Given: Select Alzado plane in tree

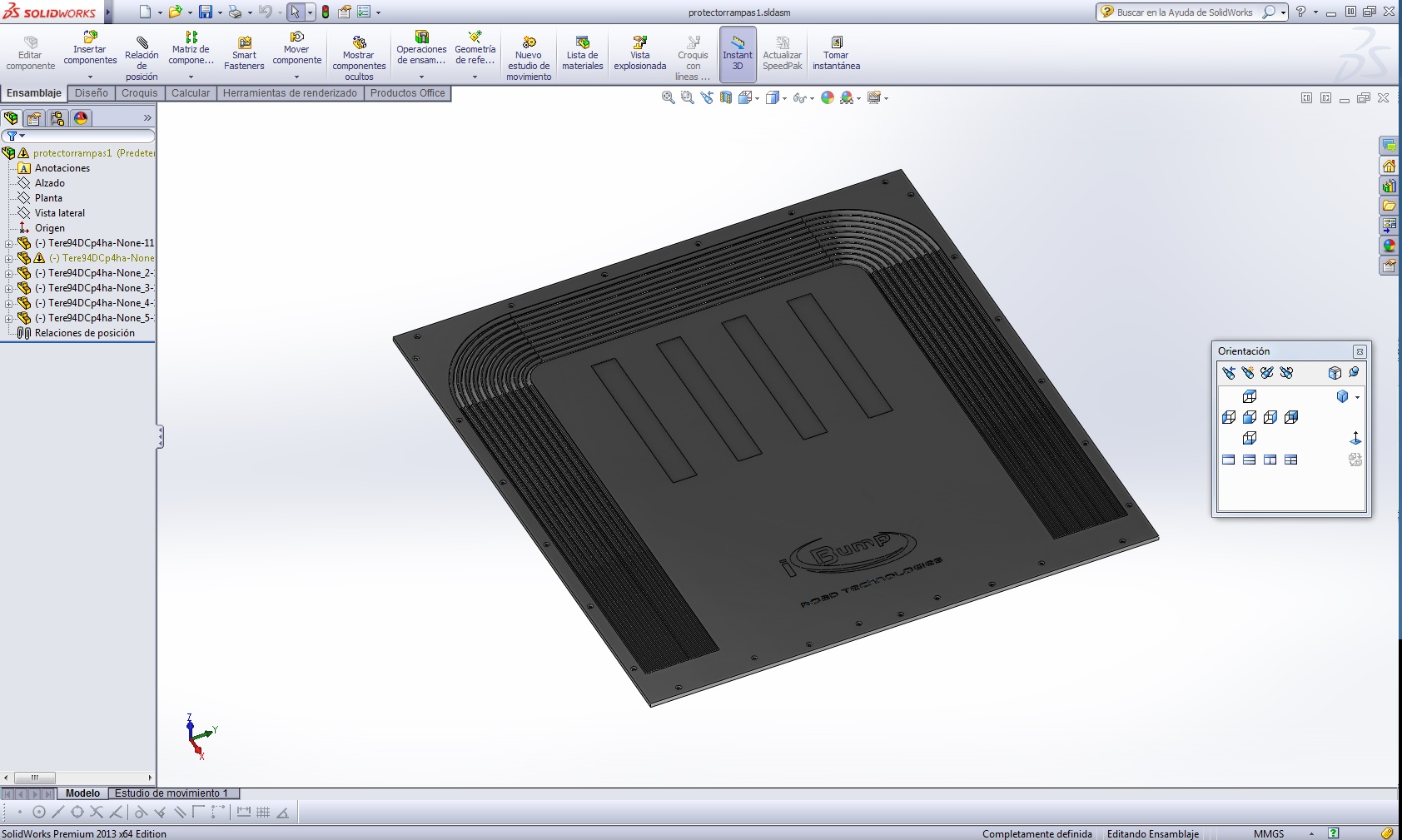Looking at the screenshot, I should point(50,183).
